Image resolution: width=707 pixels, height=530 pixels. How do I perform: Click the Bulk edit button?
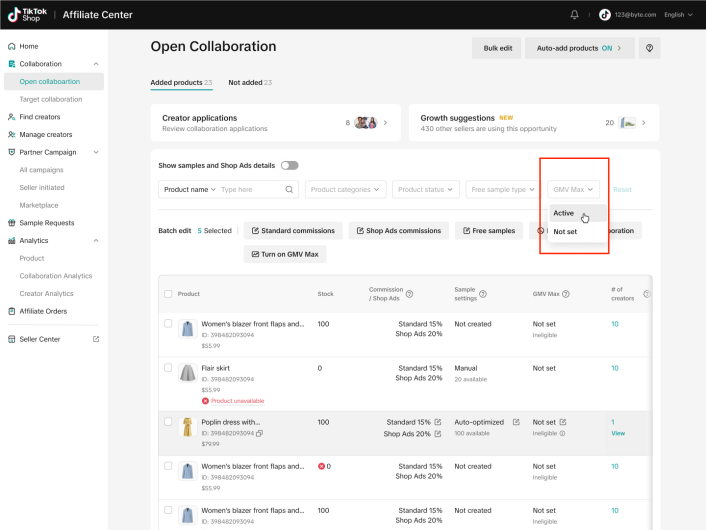(497, 48)
